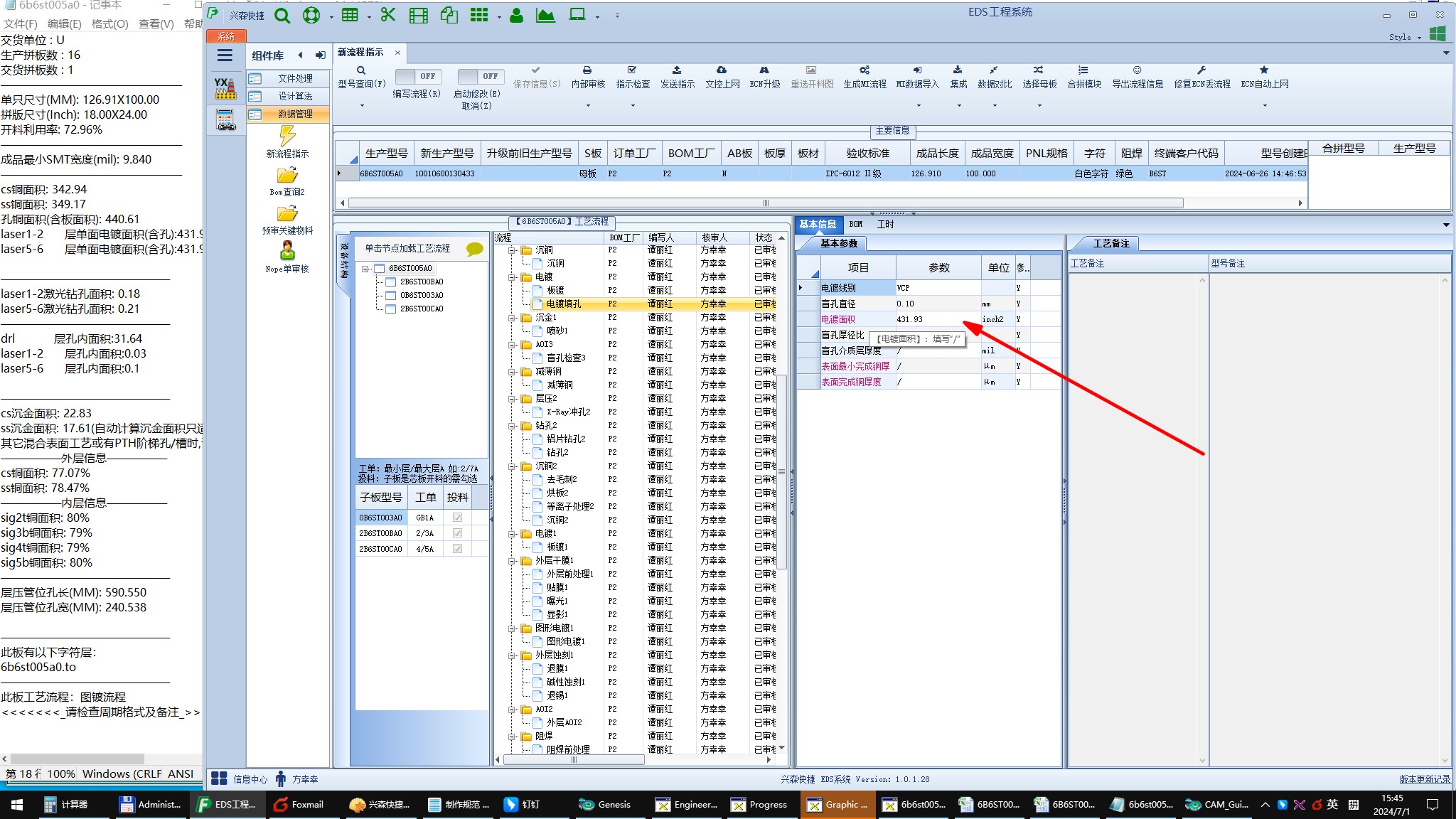Collapse the 沉金1 tree folder

click(x=512, y=318)
